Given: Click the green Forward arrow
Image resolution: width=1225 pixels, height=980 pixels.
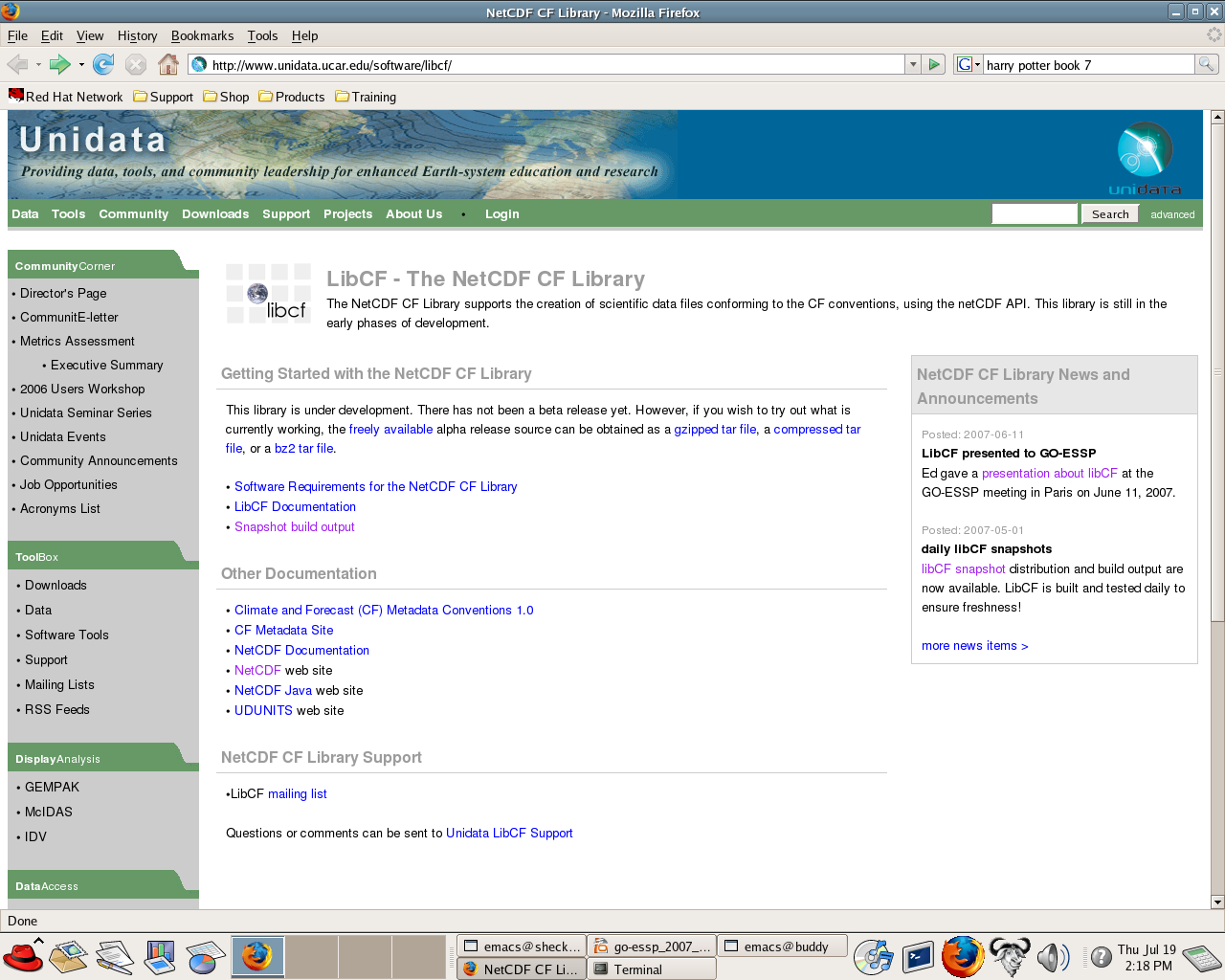Looking at the screenshot, I should [59, 64].
